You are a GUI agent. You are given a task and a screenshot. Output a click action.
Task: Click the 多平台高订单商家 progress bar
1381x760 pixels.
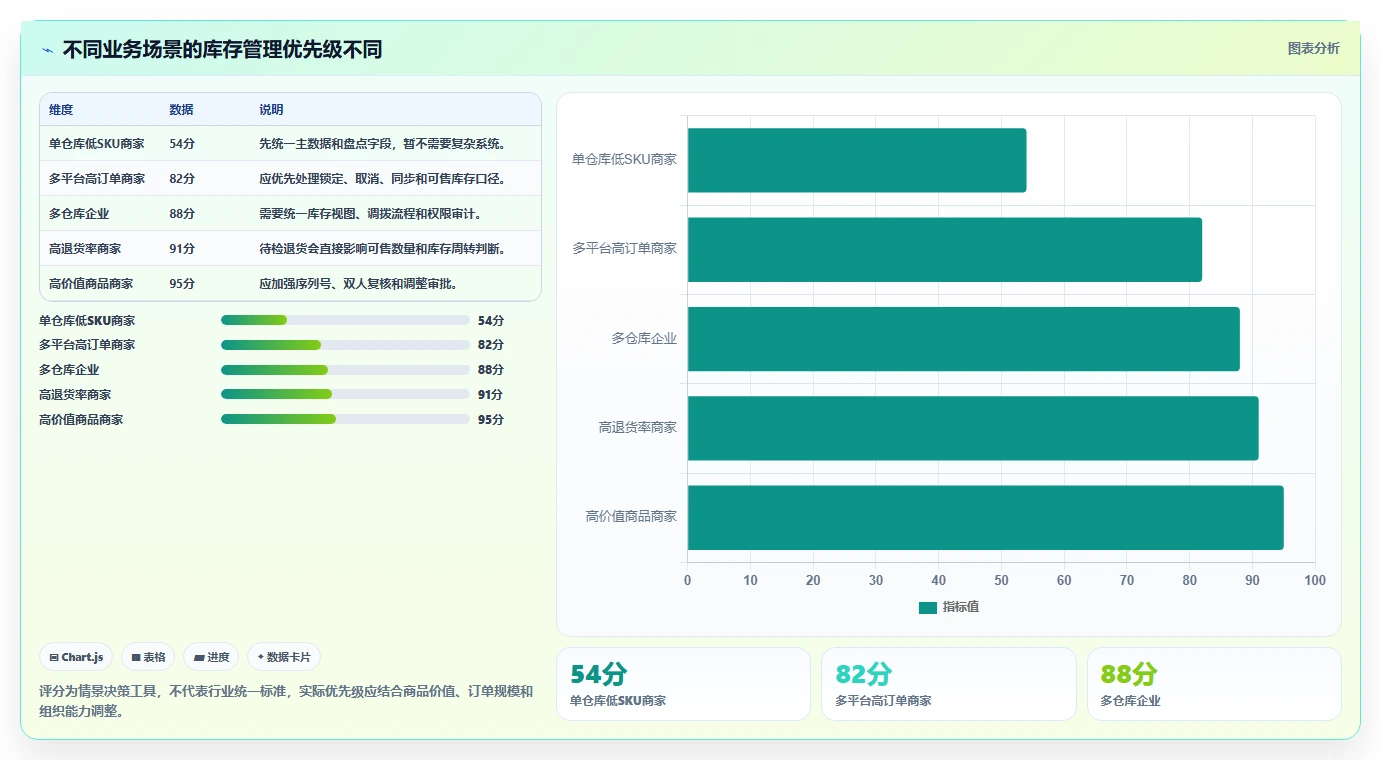[345, 345]
